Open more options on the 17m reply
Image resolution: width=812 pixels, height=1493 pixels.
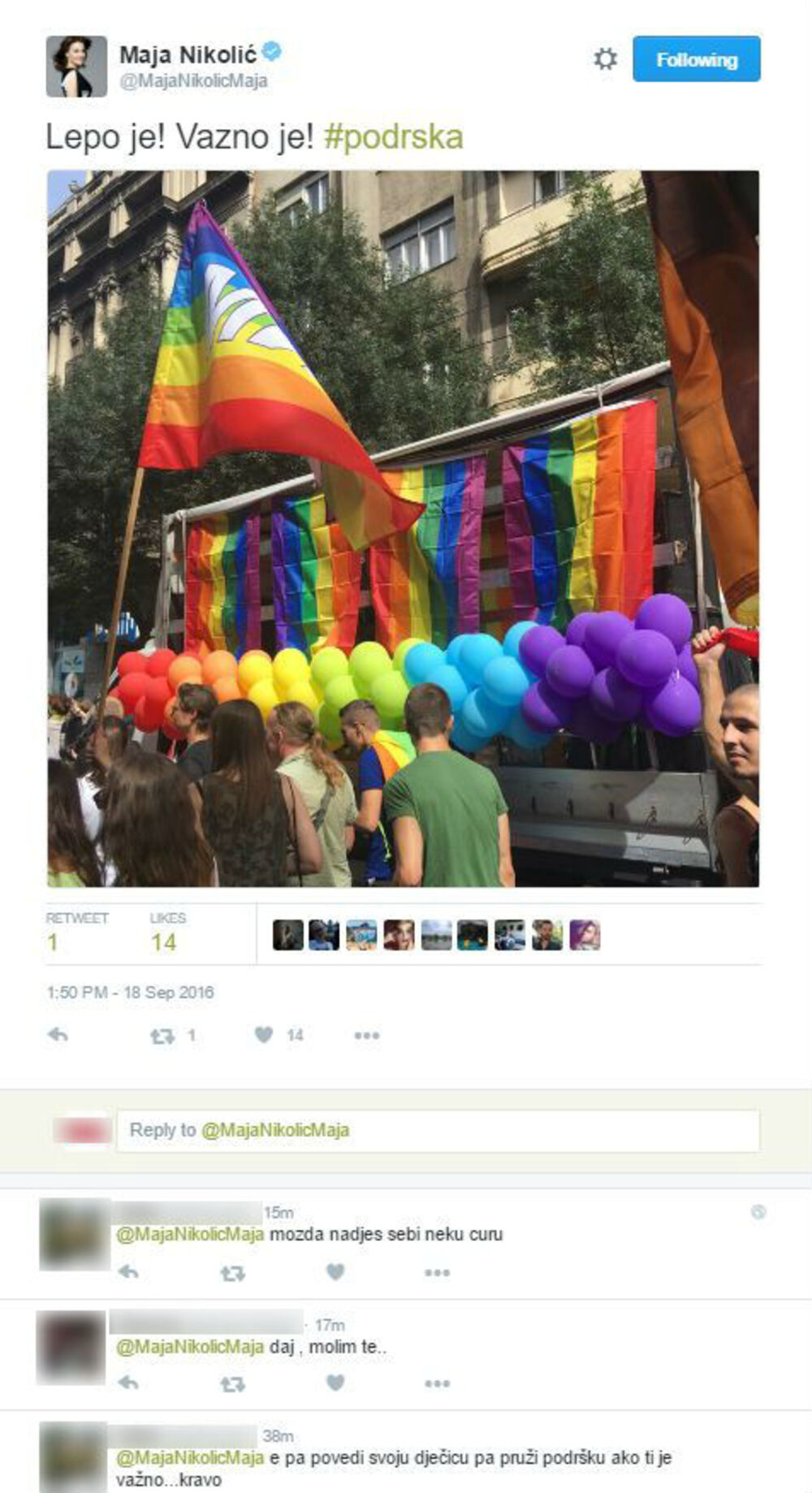(x=437, y=1383)
